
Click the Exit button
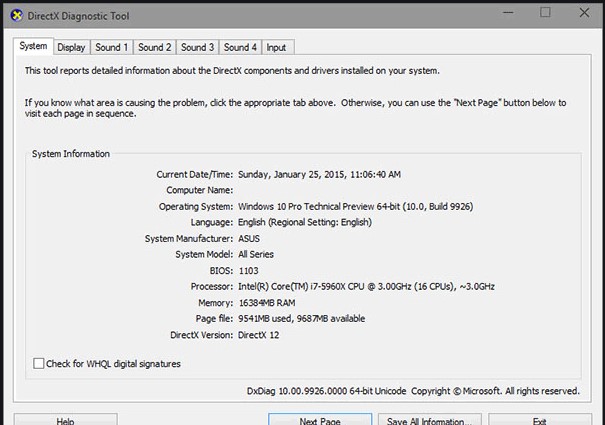point(540,420)
